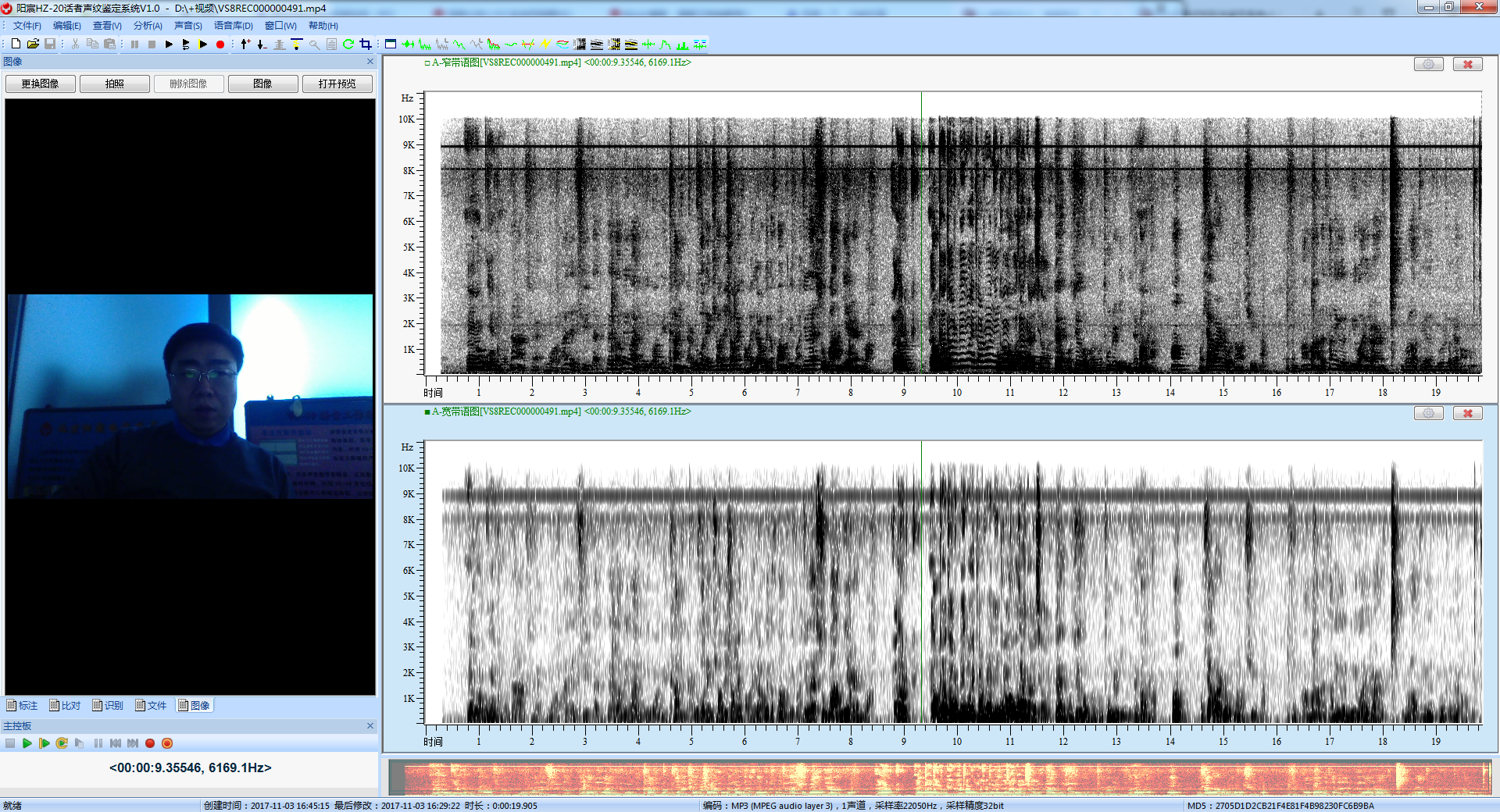Open the 窗口(W) menu

point(280,26)
